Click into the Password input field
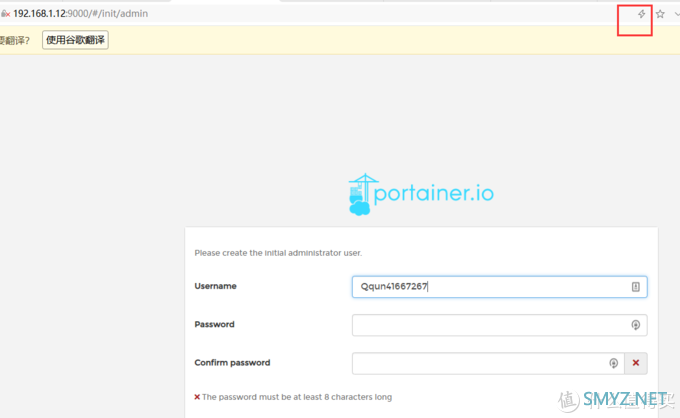Viewport: 680px width, 418px height. (x=488, y=325)
